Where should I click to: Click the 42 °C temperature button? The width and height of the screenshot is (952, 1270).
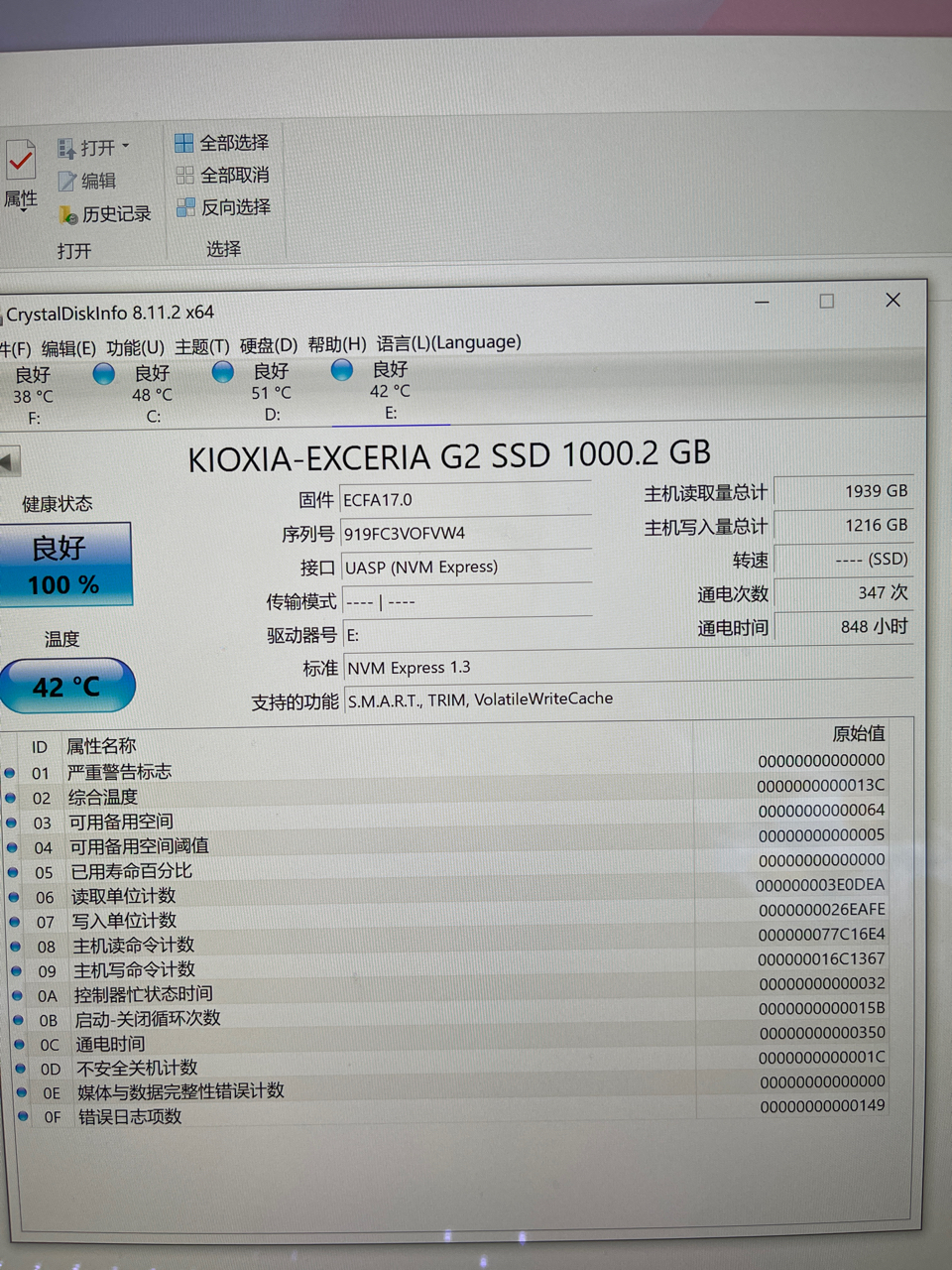[66, 685]
